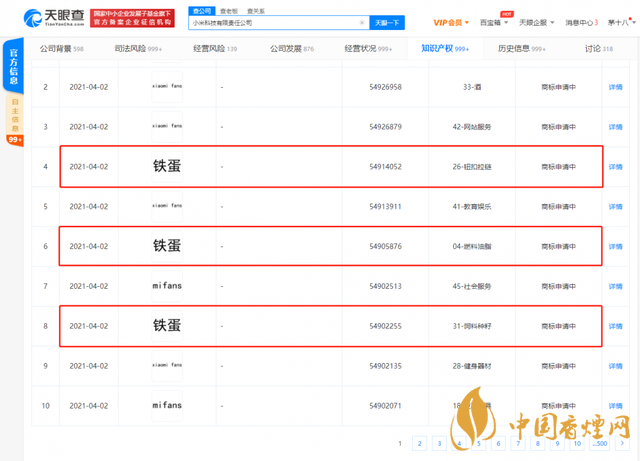Click the mifans trademark image in row 7

tap(167, 285)
